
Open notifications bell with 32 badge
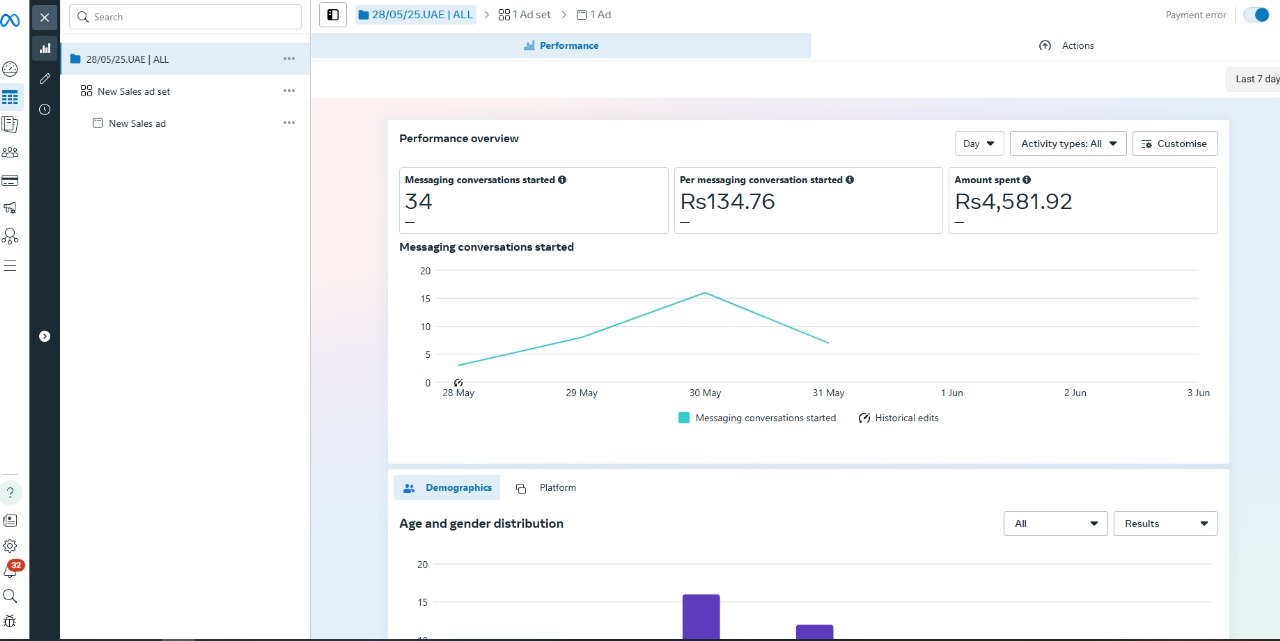[x=11, y=570]
